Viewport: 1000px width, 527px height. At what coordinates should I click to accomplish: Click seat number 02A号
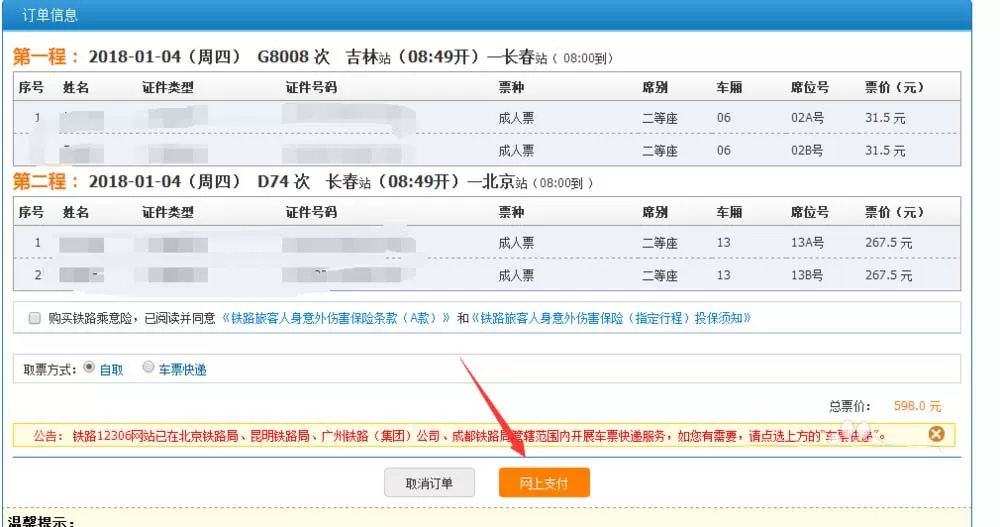(807, 118)
